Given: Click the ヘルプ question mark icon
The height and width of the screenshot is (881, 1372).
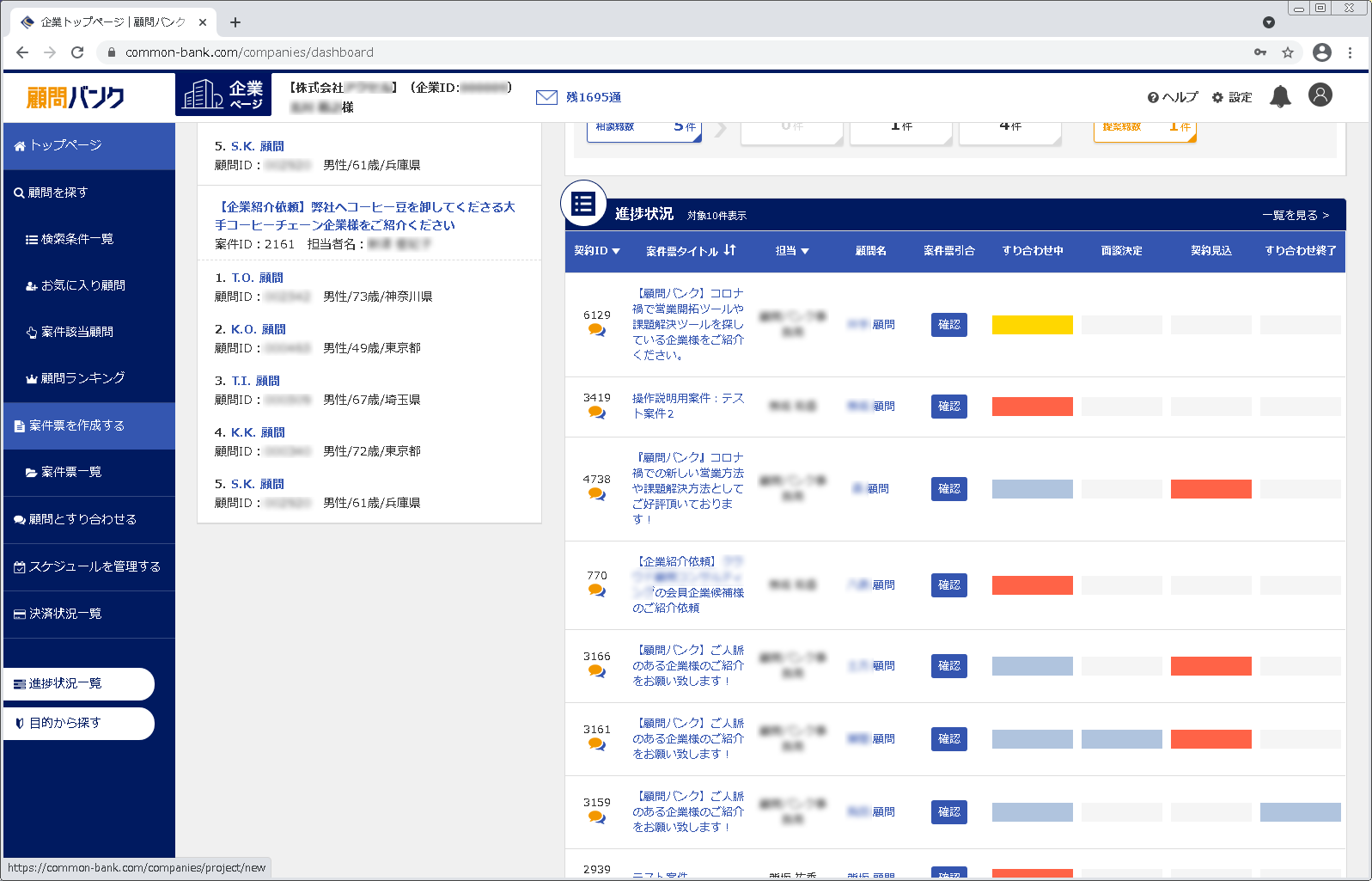Looking at the screenshot, I should tap(1153, 97).
